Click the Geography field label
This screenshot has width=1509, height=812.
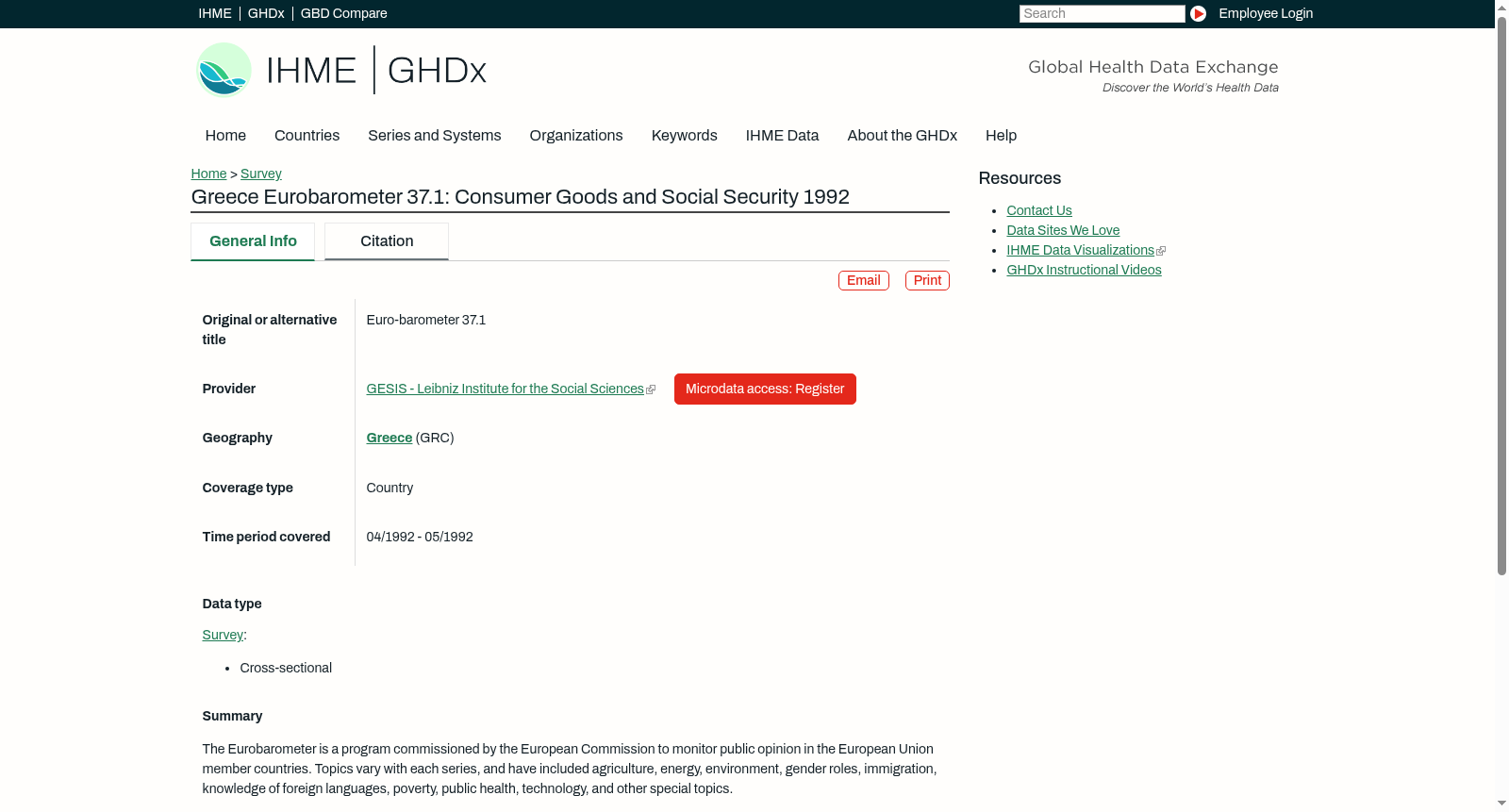click(x=238, y=439)
